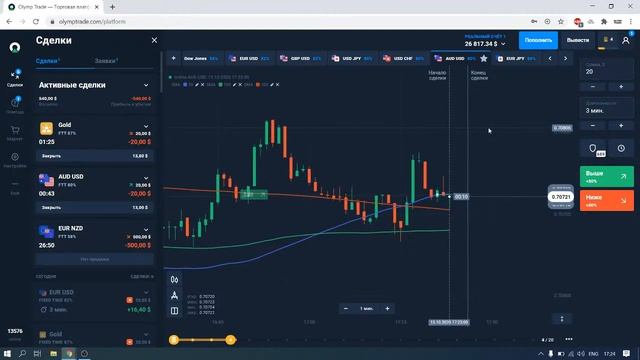Open the Сделки sidebar icon
The height and width of the screenshot is (360, 640).
tap(15, 78)
